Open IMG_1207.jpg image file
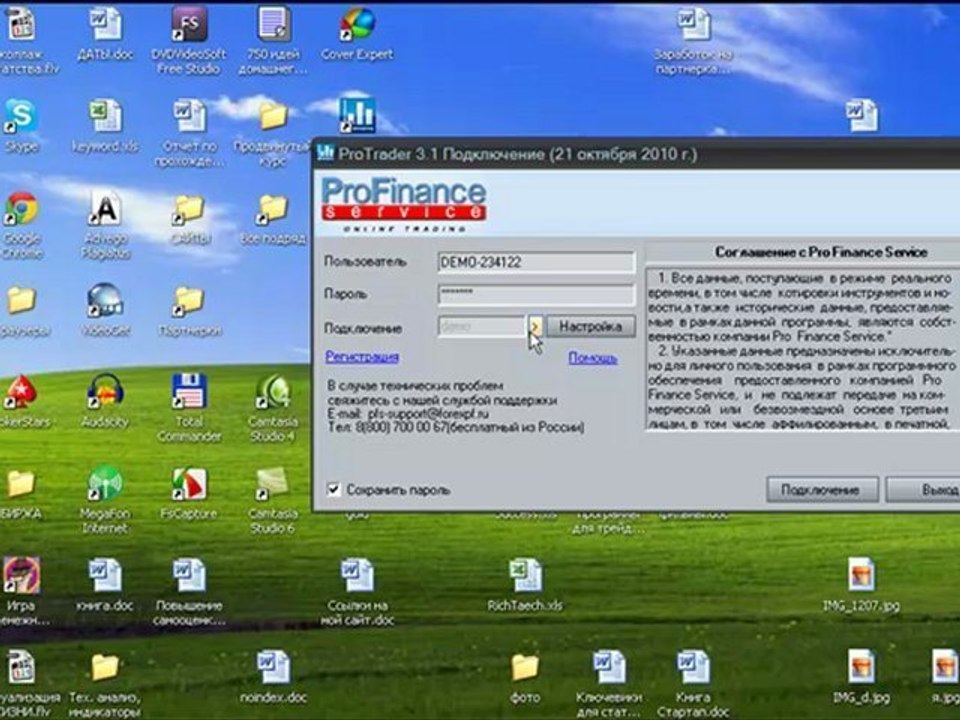Viewport: 960px width, 720px height. click(x=861, y=576)
